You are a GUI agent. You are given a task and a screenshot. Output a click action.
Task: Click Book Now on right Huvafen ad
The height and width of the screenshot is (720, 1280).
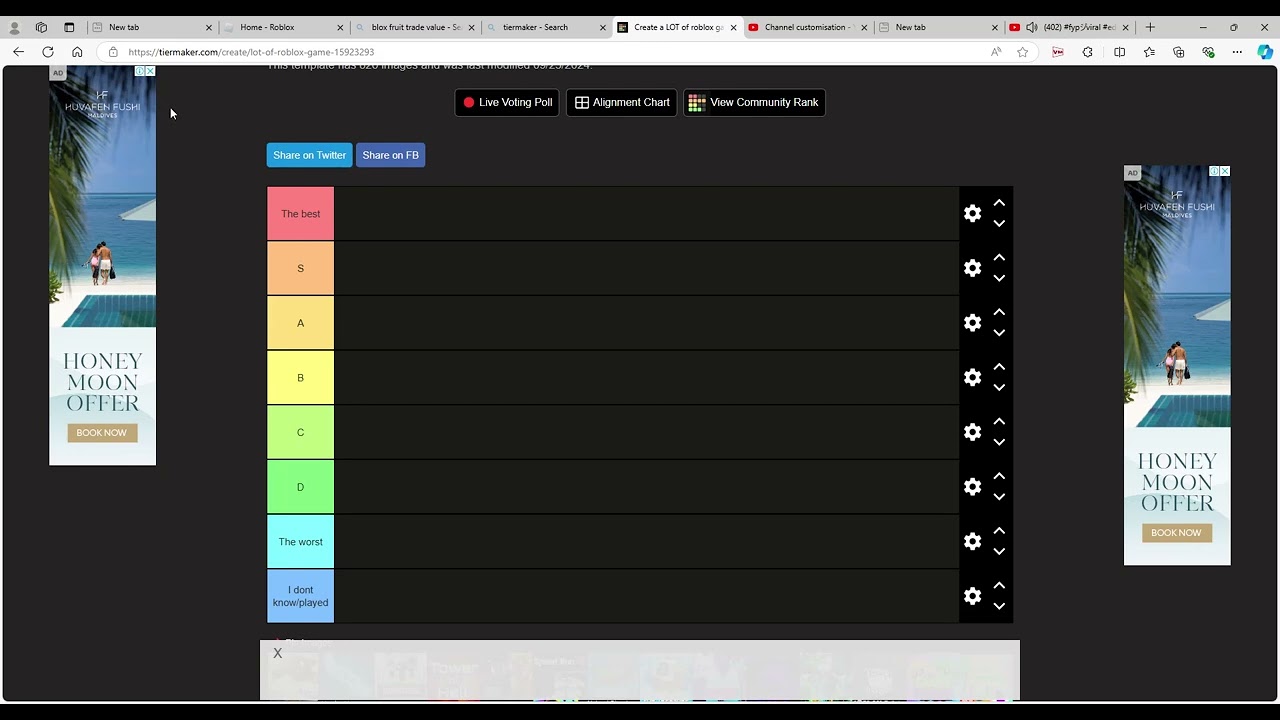point(1176,533)
